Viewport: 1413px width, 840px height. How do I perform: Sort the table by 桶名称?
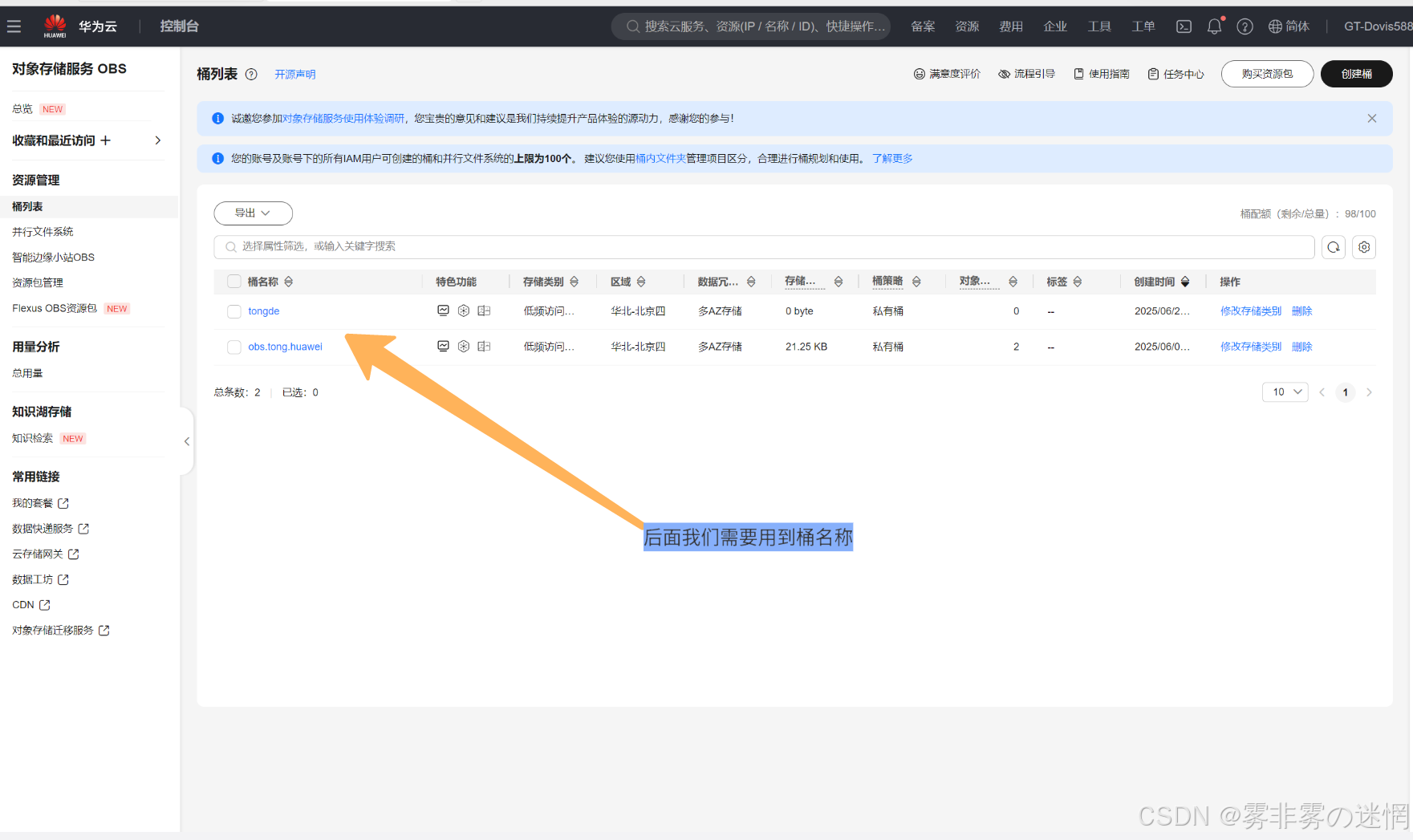coord(289,282)
